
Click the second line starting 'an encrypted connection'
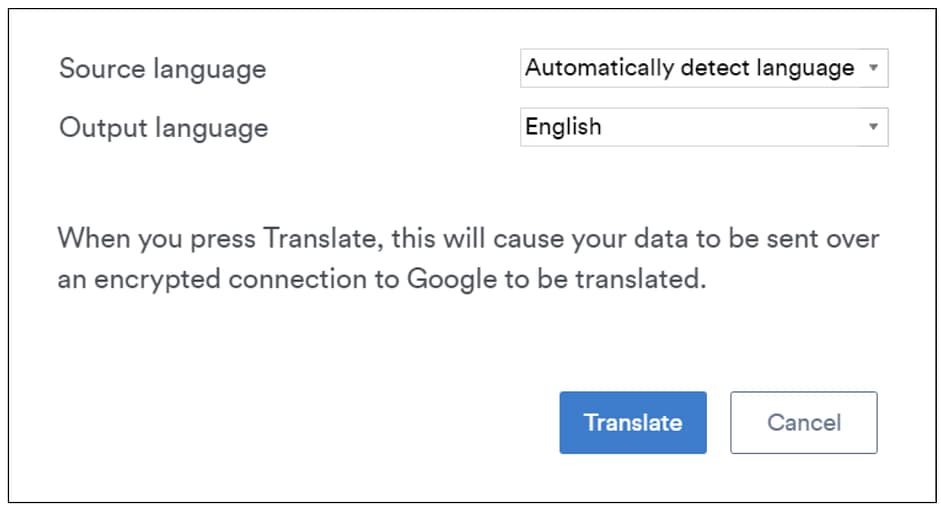[380, 280]
